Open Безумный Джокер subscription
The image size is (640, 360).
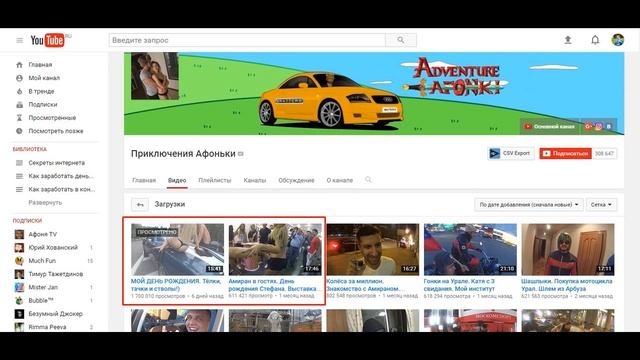tap(55, 314)
